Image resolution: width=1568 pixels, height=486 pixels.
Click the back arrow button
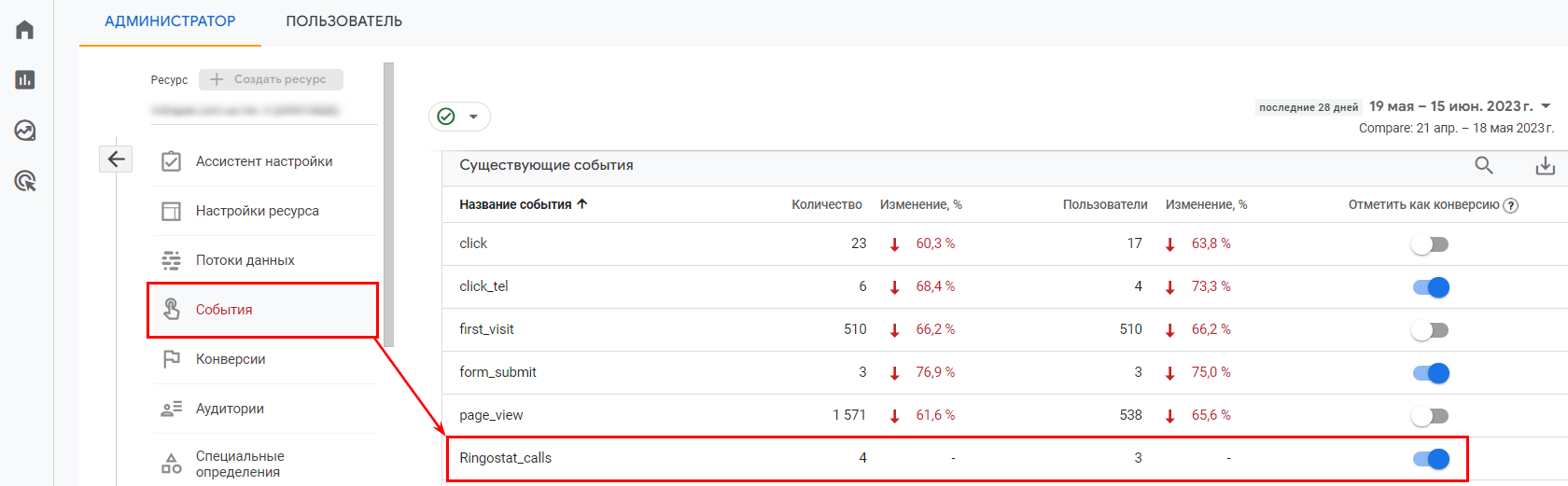(x=116, y=159)
